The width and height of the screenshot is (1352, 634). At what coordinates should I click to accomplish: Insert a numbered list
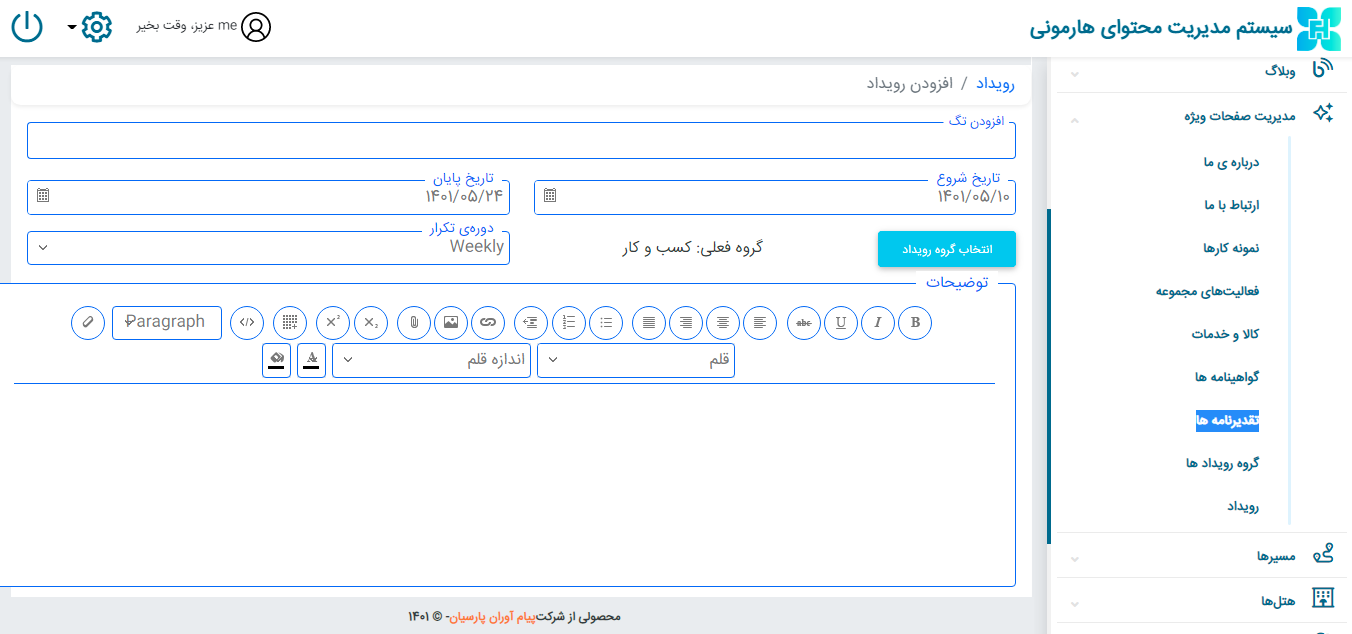[x=569, y=323]
